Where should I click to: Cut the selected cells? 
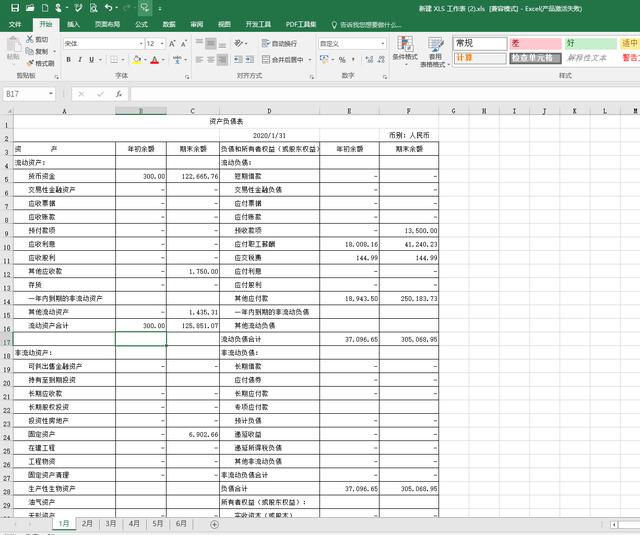pyautogui.click(x=37, y=40)
